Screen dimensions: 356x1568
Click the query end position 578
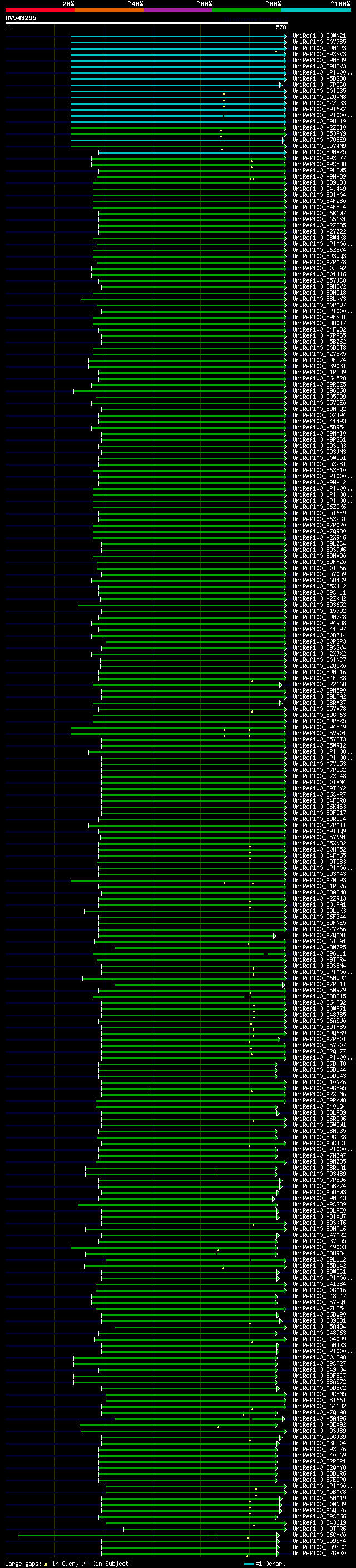281,27
